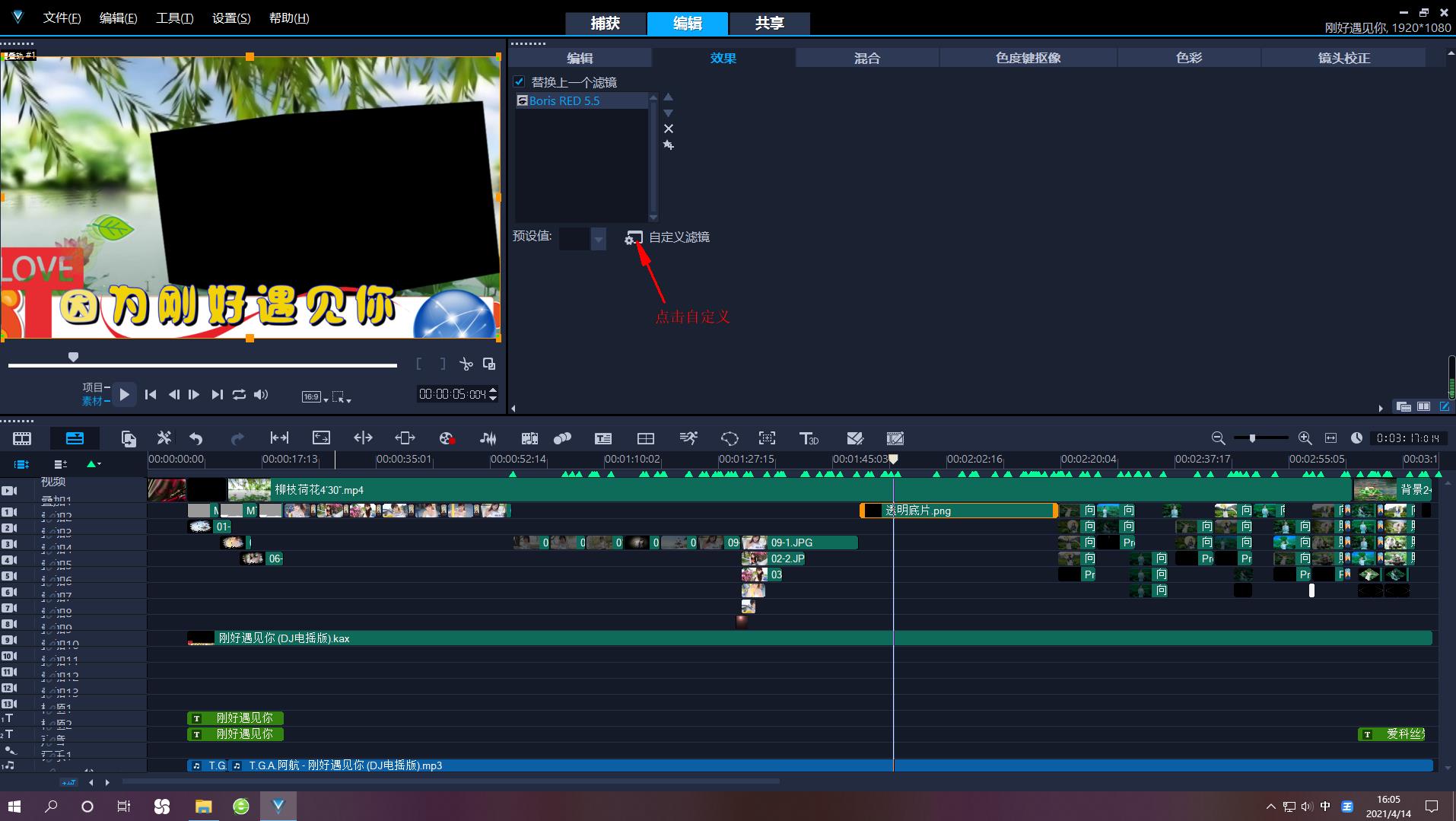Switch to the 共享 workspace tab
This screenshot has width=1456, height=821.
(x=769, y=23)
